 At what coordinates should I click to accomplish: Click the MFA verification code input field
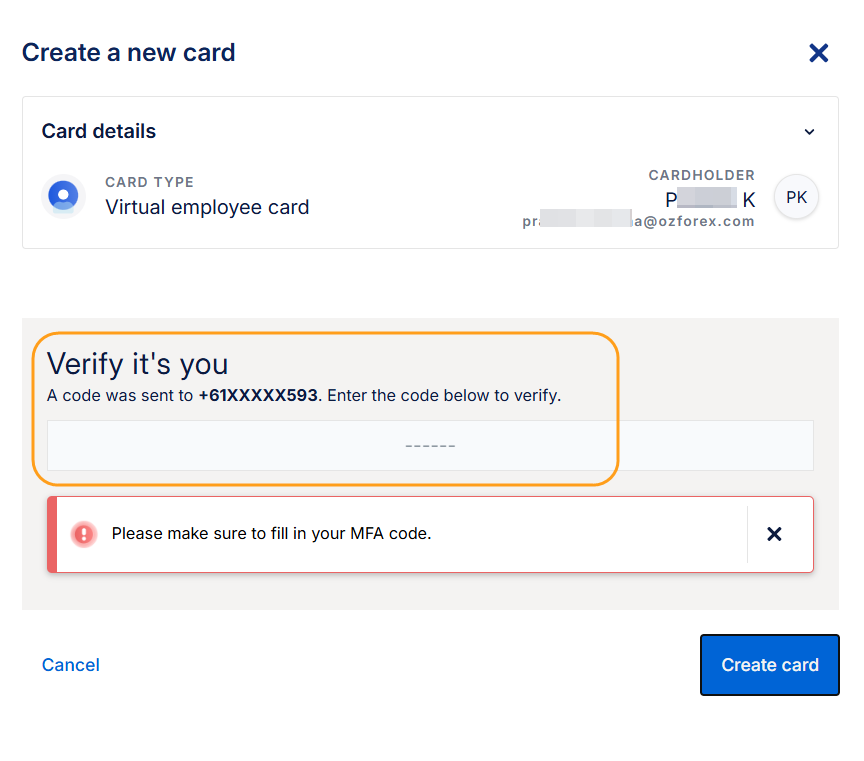coord(430,445)
